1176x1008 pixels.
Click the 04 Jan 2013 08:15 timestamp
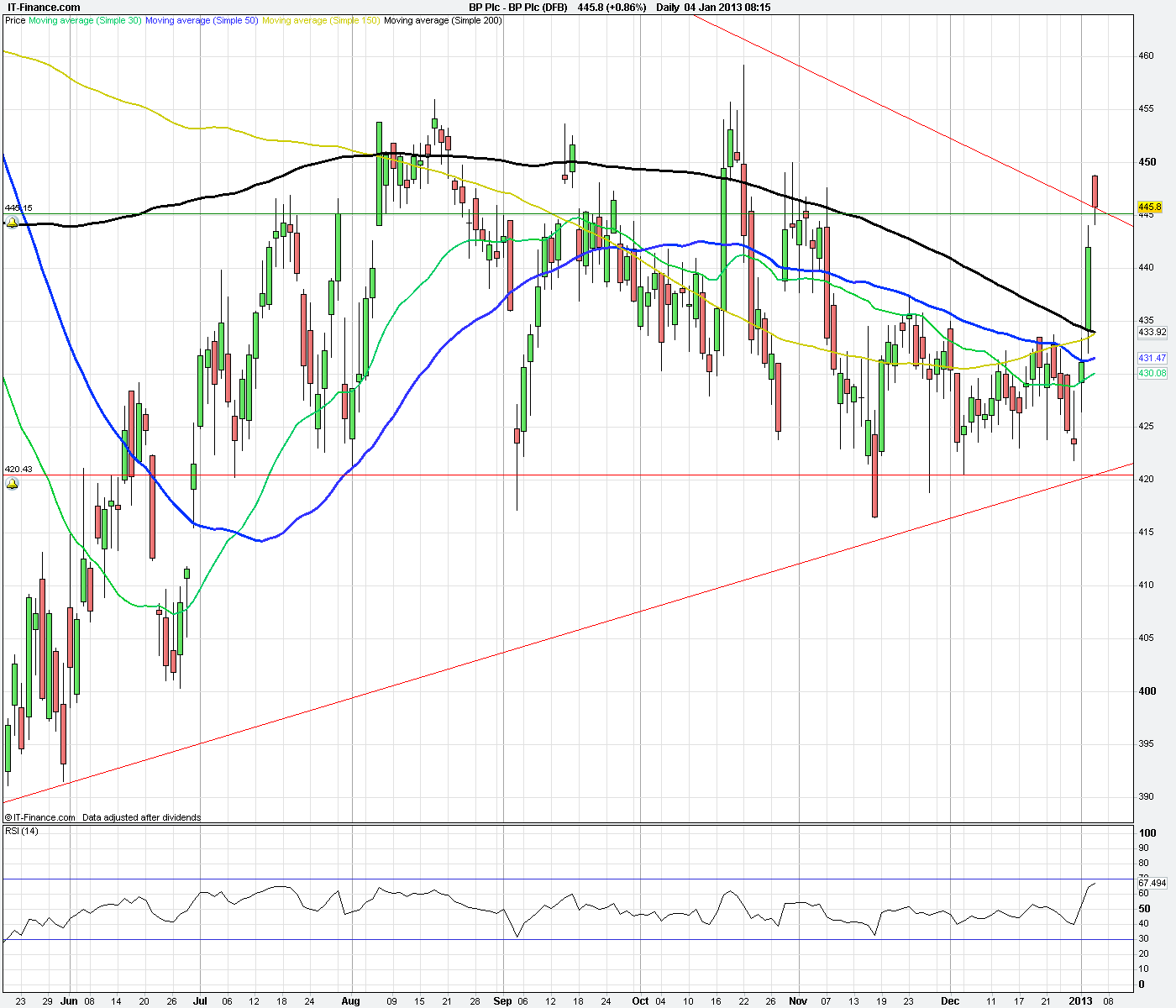pos(727,8)
